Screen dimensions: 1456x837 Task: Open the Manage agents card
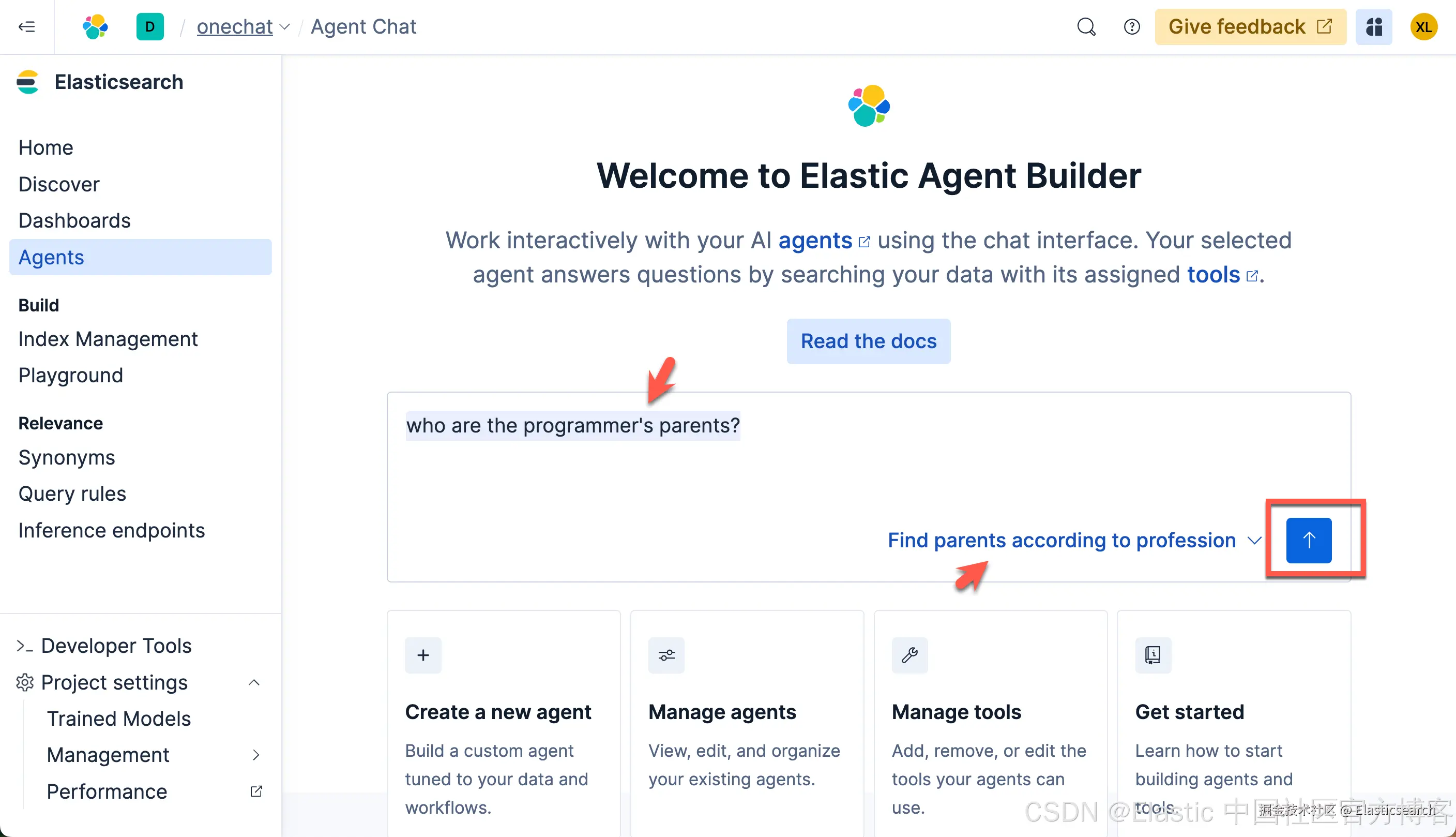747,724
